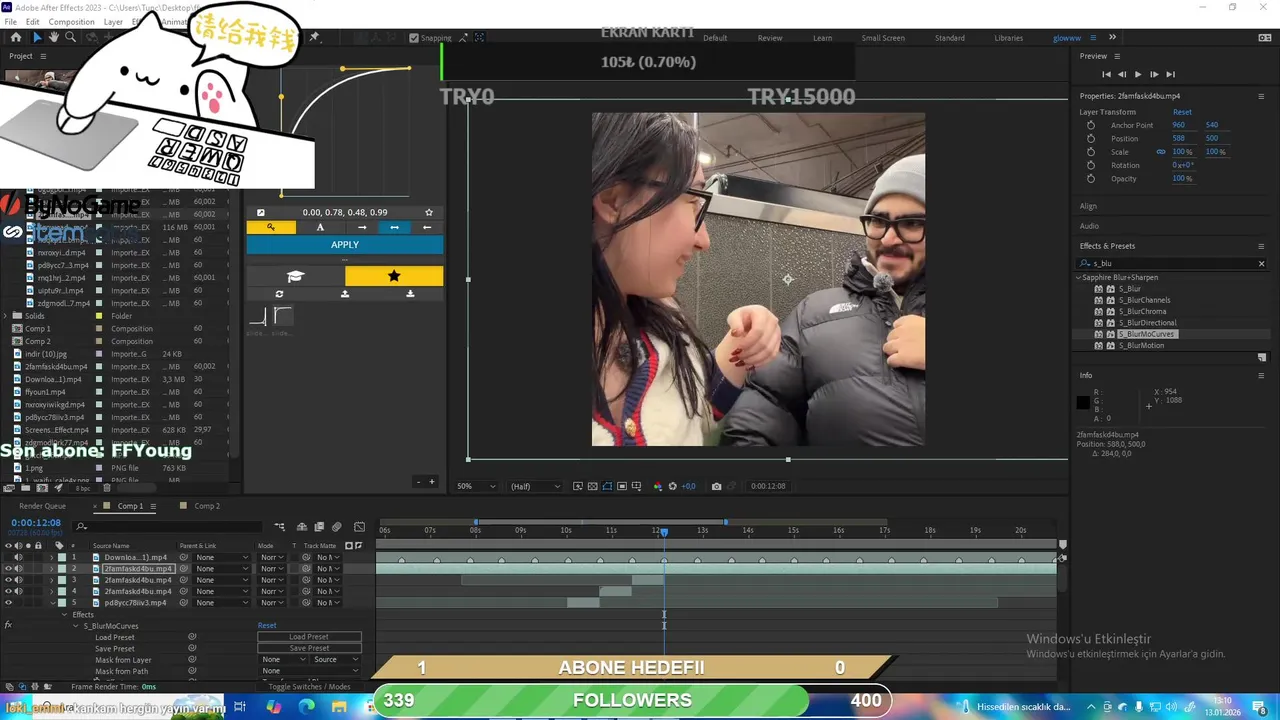Reset Layer Transform in Properties panel

click(x=1182, y=112)
